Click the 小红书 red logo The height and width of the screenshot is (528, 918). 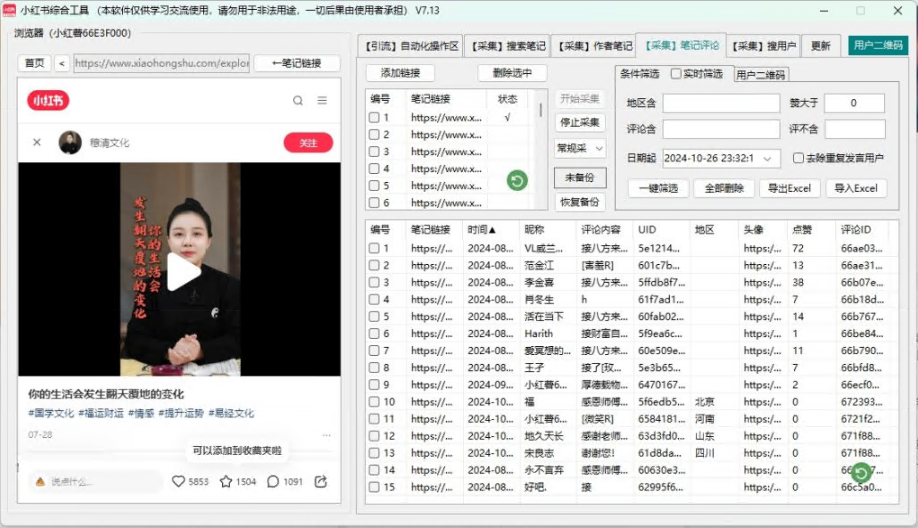click(x=48, y=101)
